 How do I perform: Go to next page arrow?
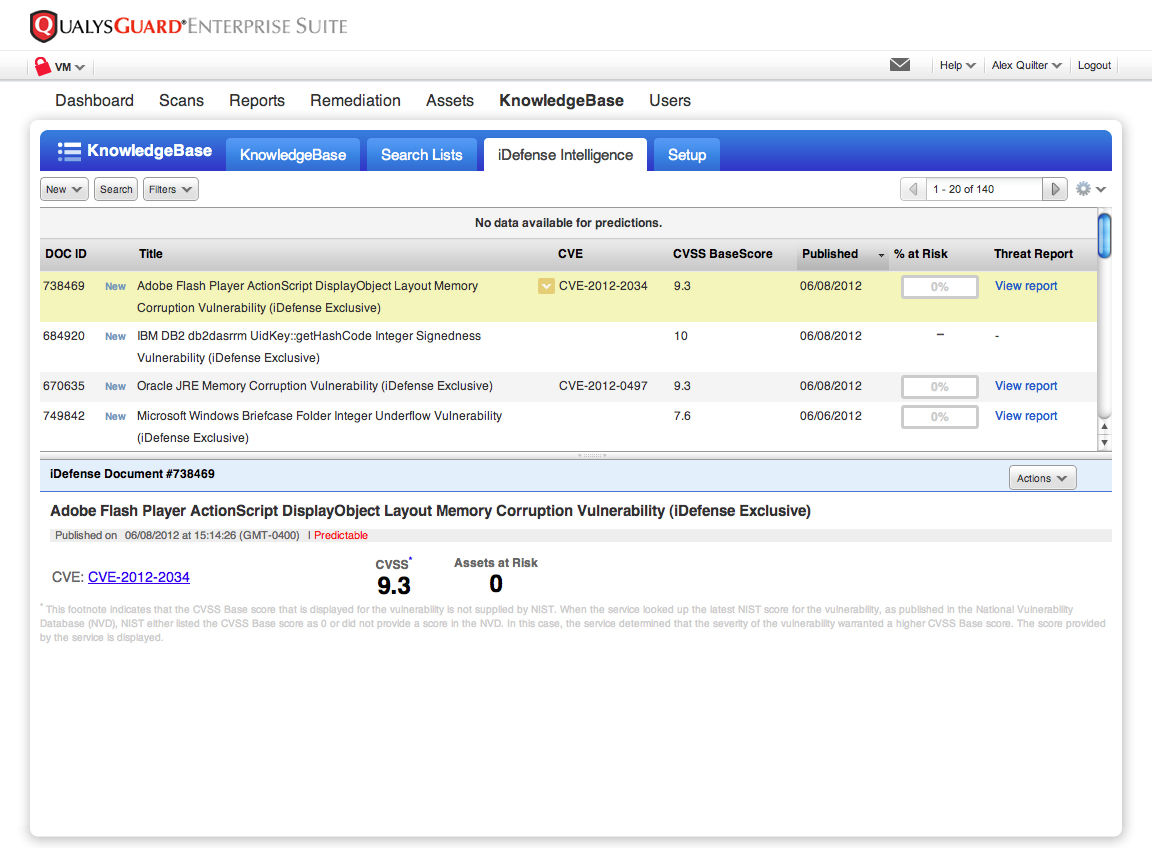pyautogui.click(x=1054, y=189)
